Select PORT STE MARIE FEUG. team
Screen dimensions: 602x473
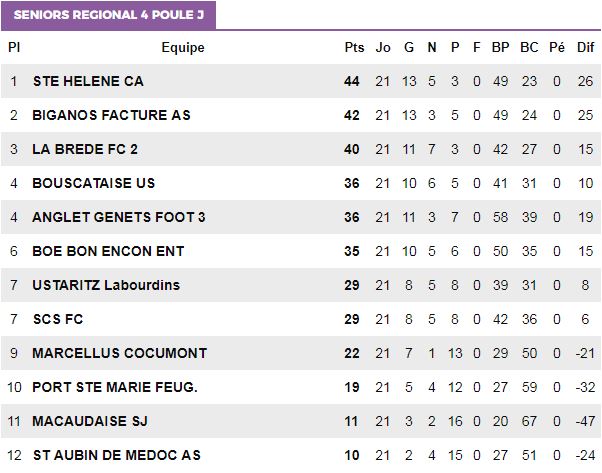115,387
